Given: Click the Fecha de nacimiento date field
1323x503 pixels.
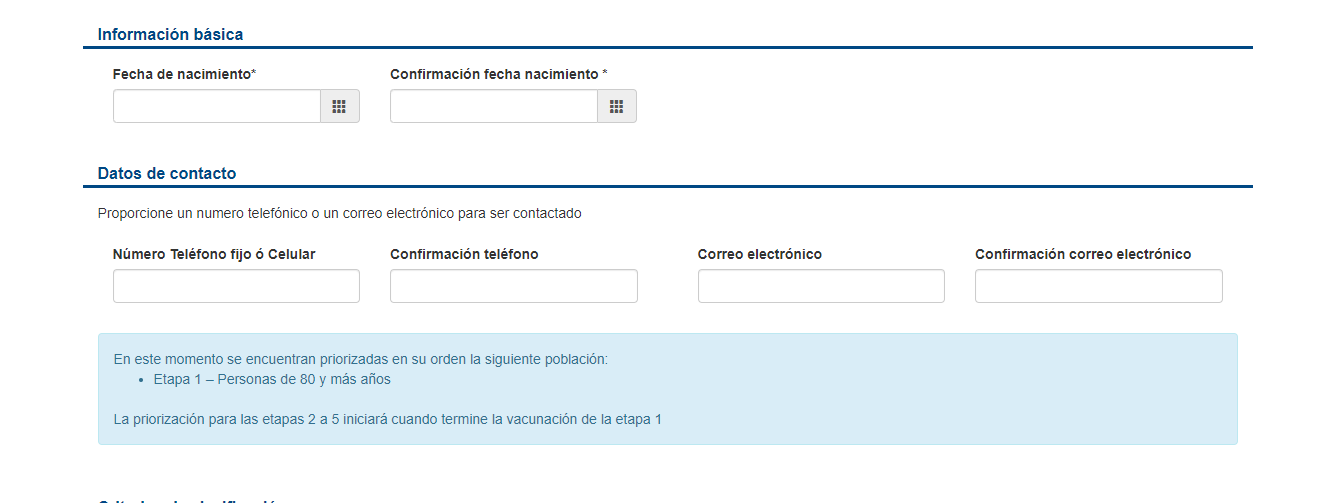Looking at the screenshot, I should tap(216, 106).
